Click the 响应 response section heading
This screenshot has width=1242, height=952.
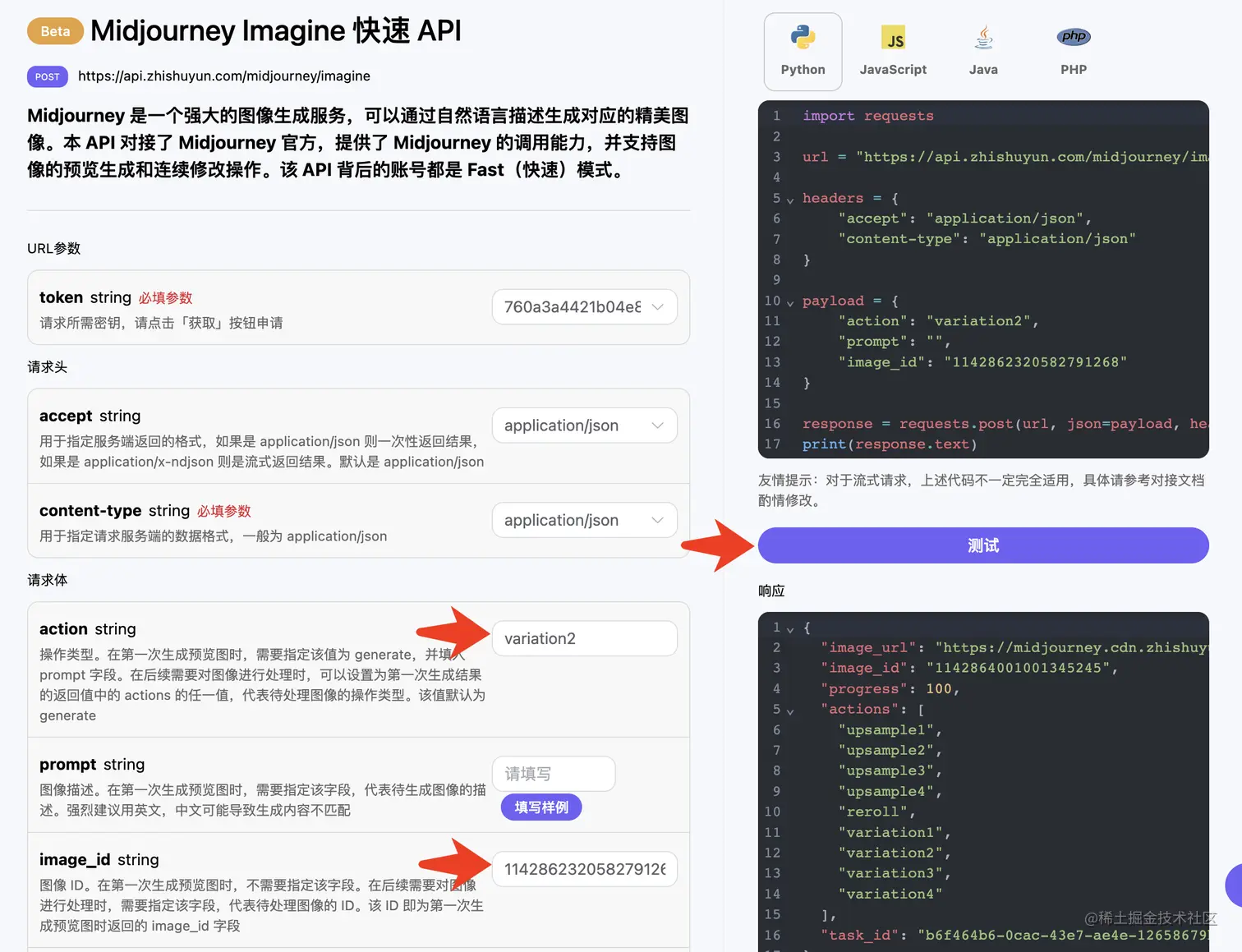point(771,591)
